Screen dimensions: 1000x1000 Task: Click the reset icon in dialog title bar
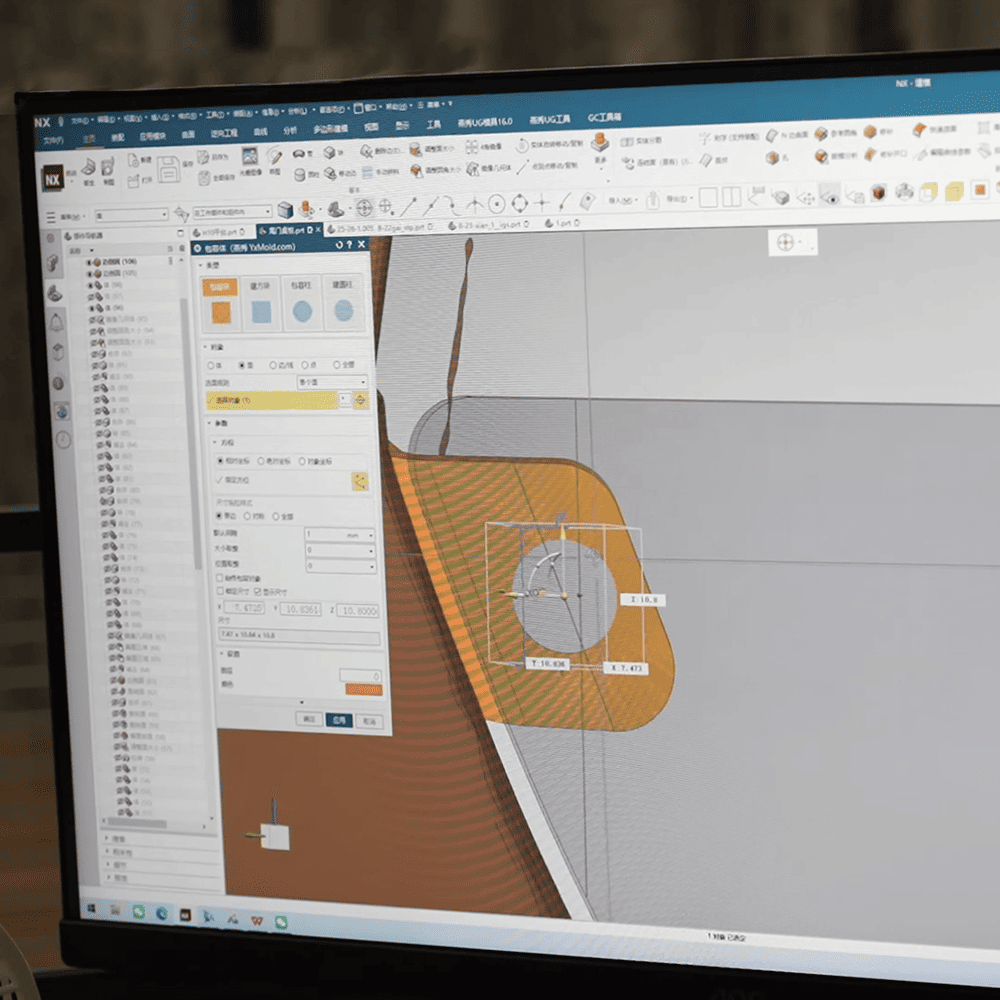[339, 245]
